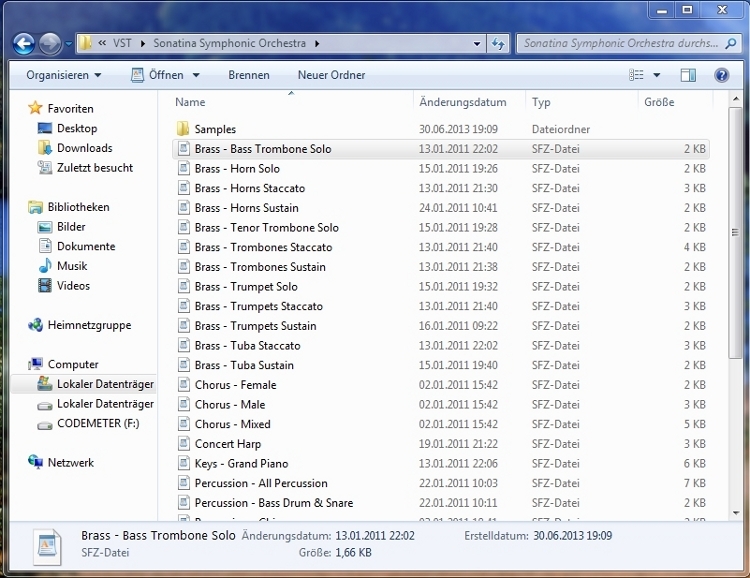750x578 pixels.
Task: Expand the arrow after Sonatina Symphonic Orchestra breadcrumb
Action: (317, 44)
